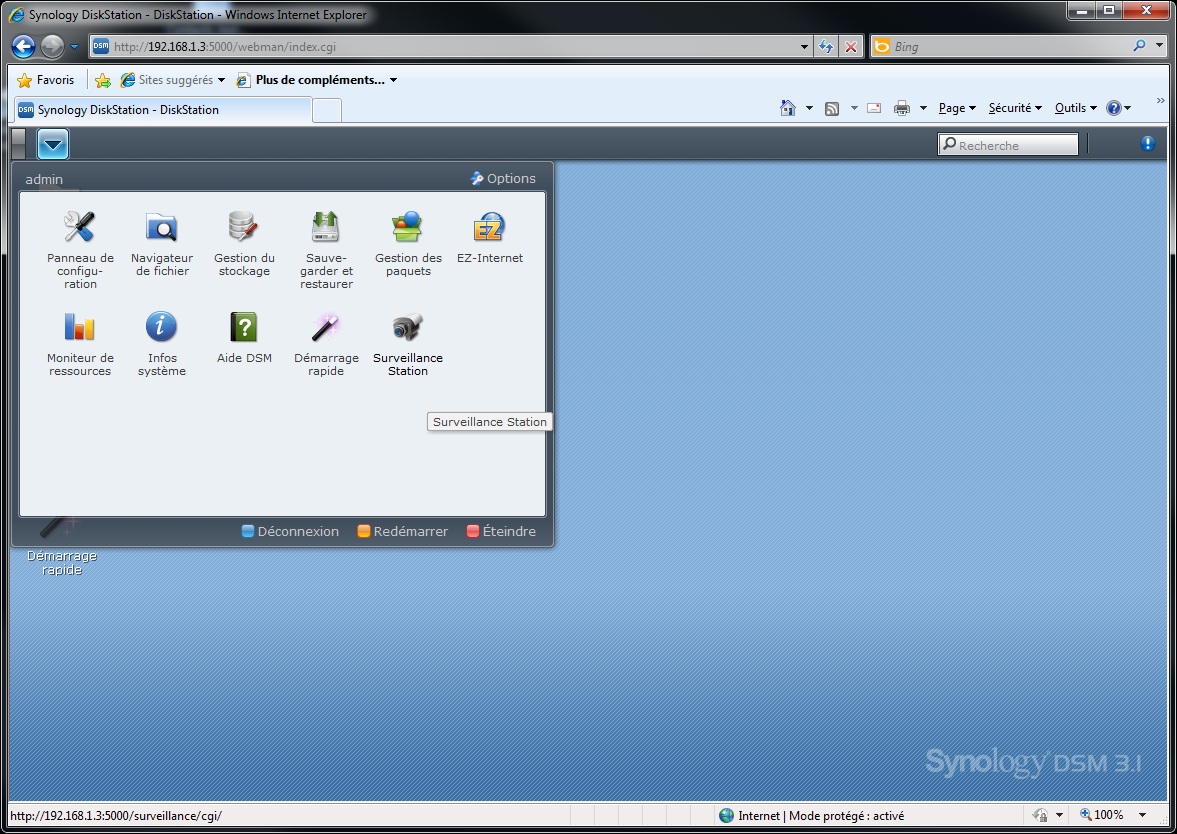Click Éteindre to shut down
The image size is (1177, 834).
click(x=501, y=531)
